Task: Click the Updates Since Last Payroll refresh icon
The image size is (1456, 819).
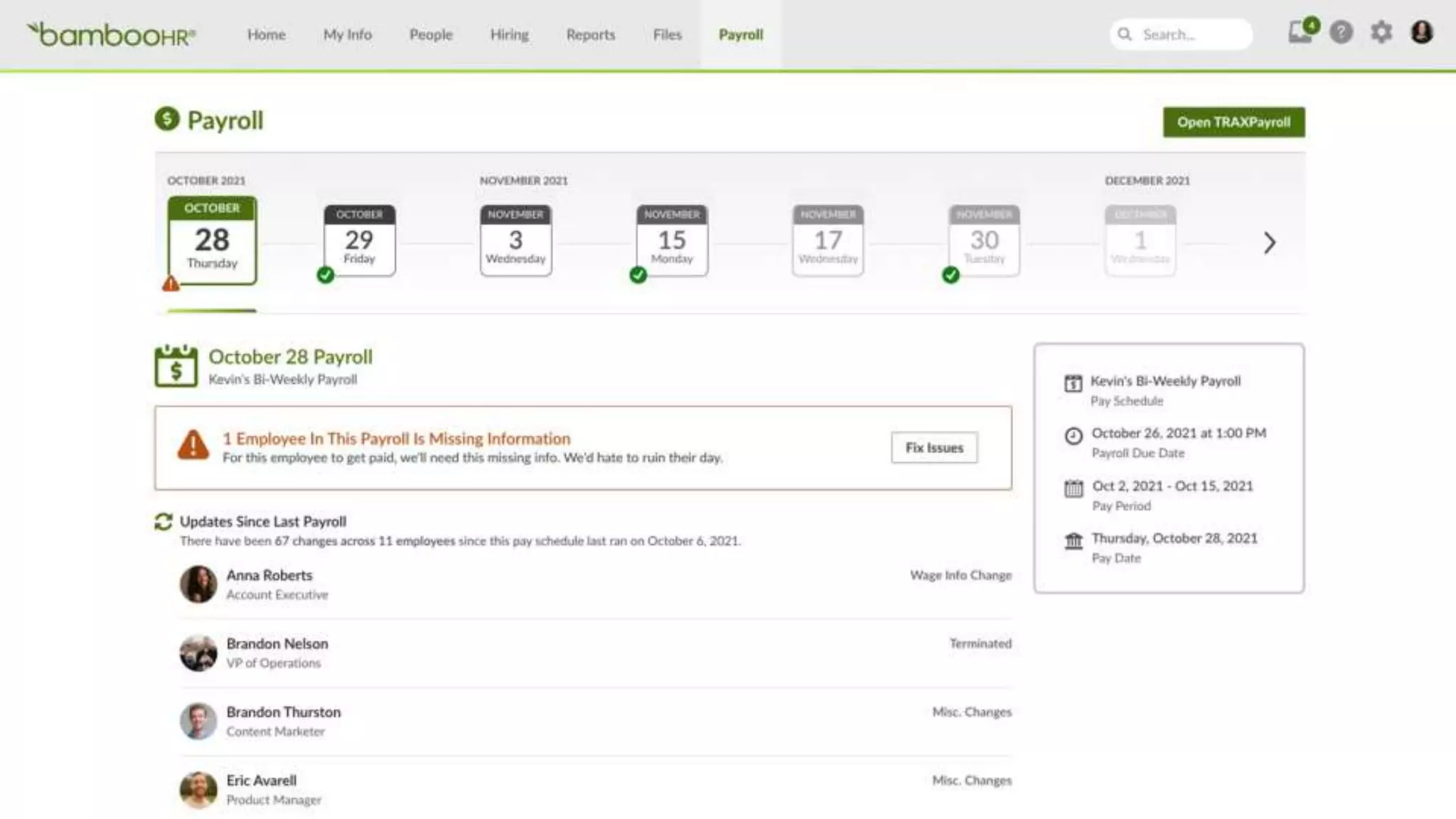Action: point(164,522)
